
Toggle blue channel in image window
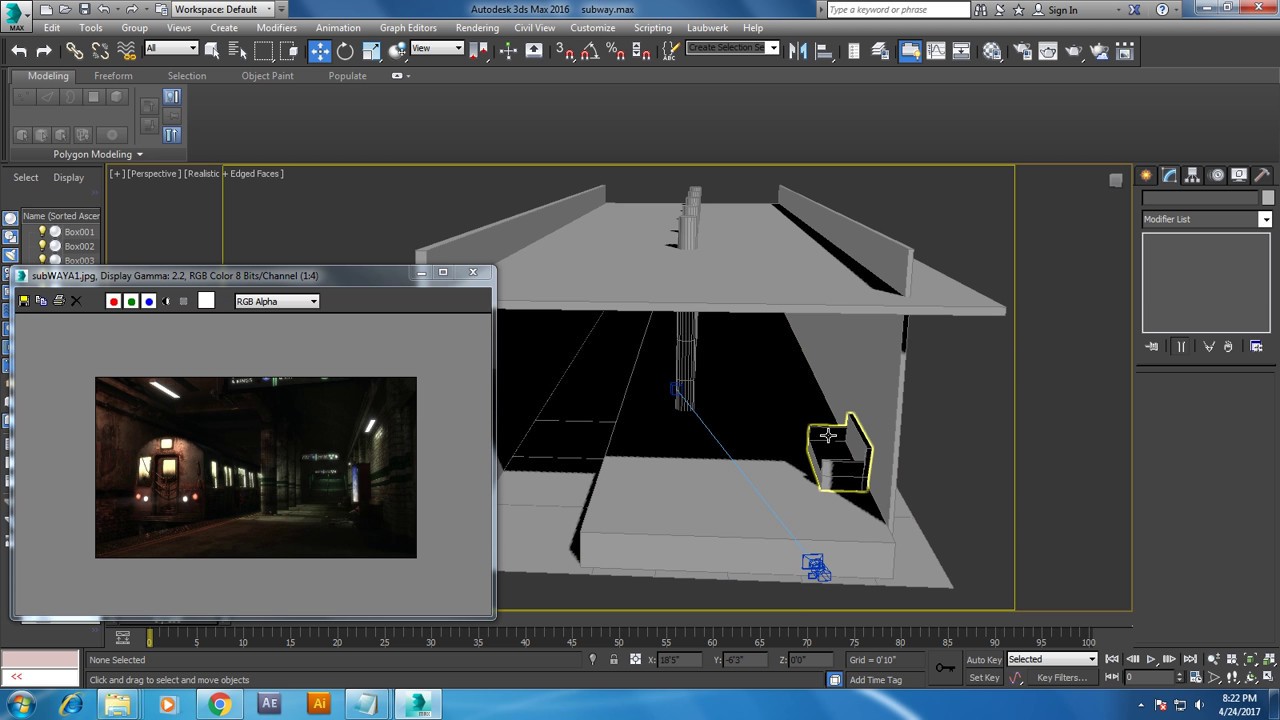pyautogui.click(x=149, y=301)
